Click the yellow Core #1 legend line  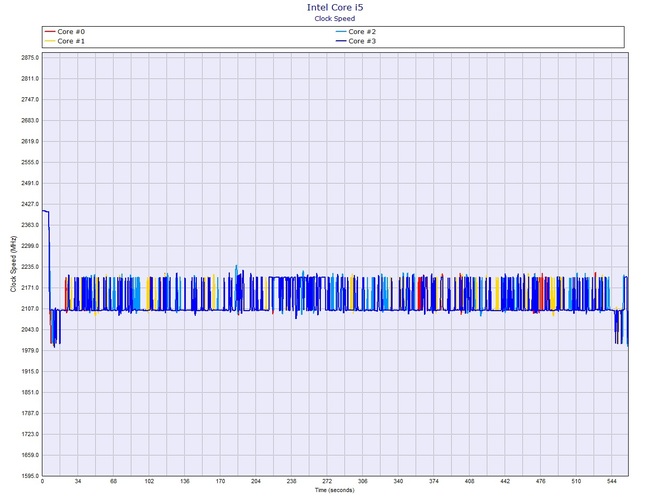pos(50,41)
